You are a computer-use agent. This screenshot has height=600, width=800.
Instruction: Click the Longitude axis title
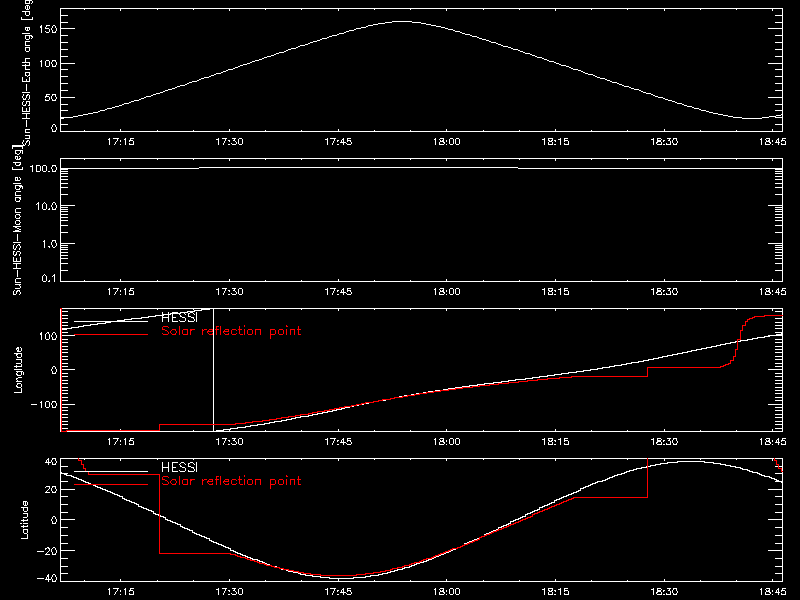pyautogui.click(x=18, y=370)
